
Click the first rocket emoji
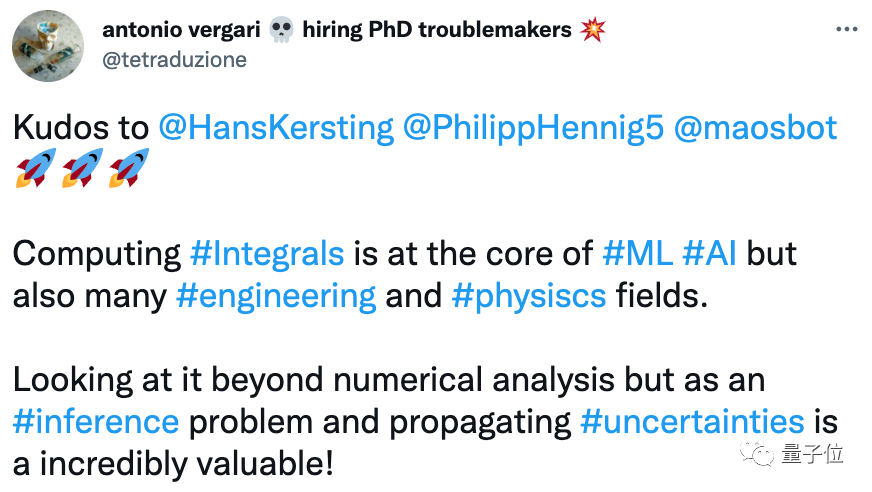34,170
